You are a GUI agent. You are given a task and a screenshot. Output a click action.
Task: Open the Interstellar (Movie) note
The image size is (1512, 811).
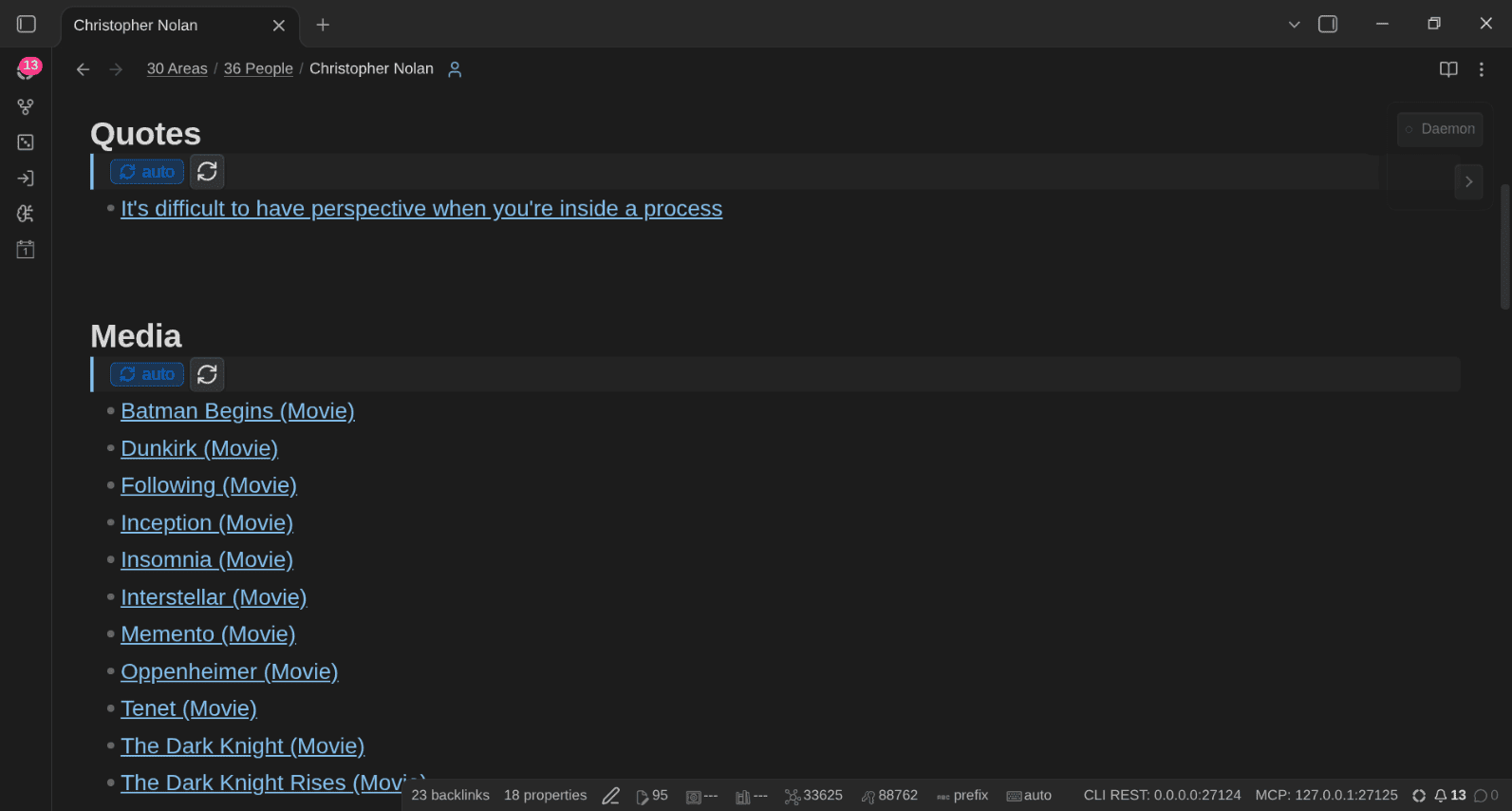tap(214, 597)
